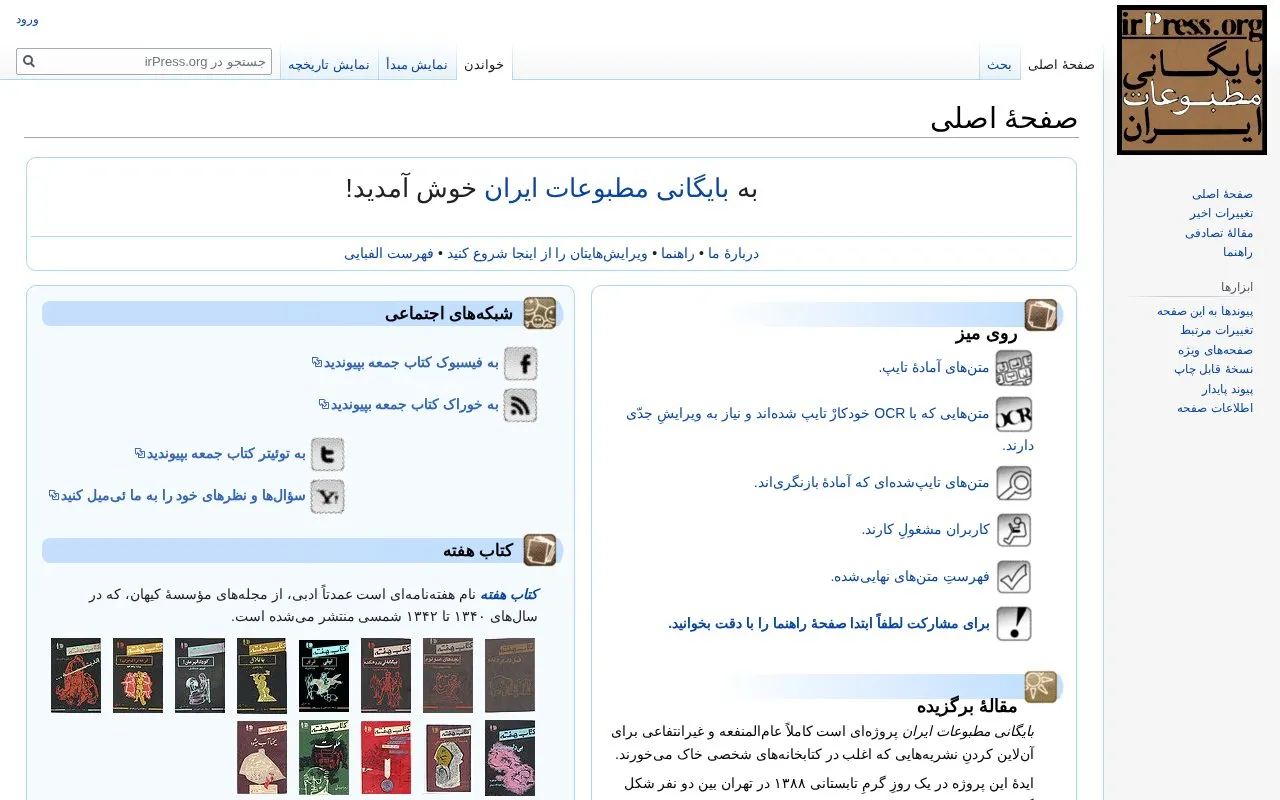Click the روی میز section header icon
Viewport: 1280px width, 800px height.
1041,316
